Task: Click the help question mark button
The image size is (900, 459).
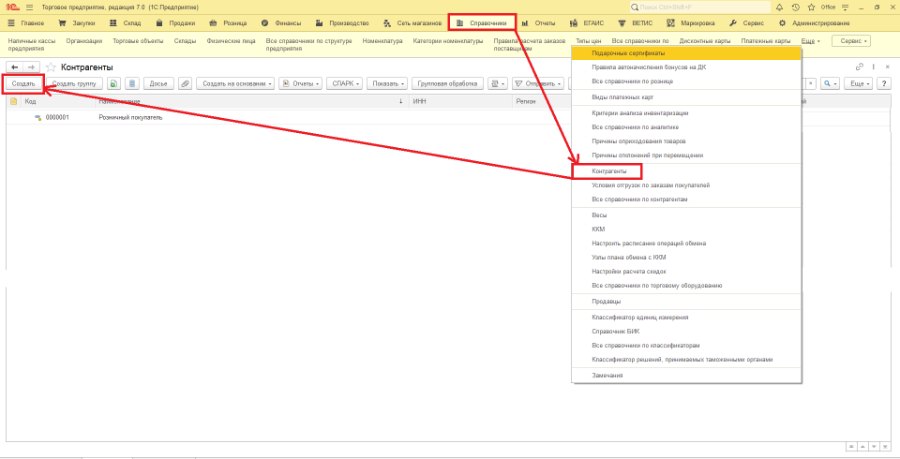Action: coord(885,84)
